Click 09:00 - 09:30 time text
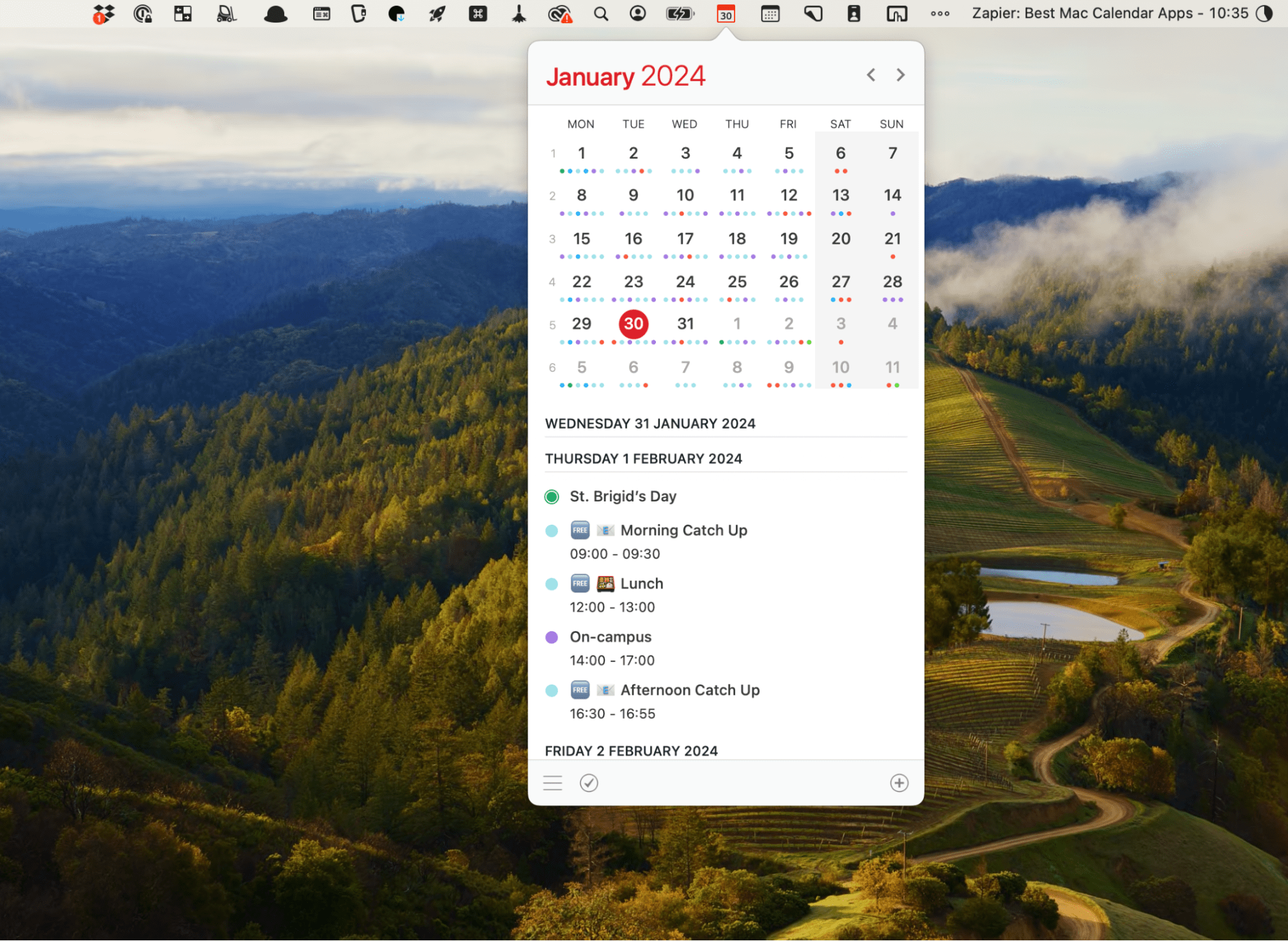This screenshot has width=1288, height=941. [614, 554]
